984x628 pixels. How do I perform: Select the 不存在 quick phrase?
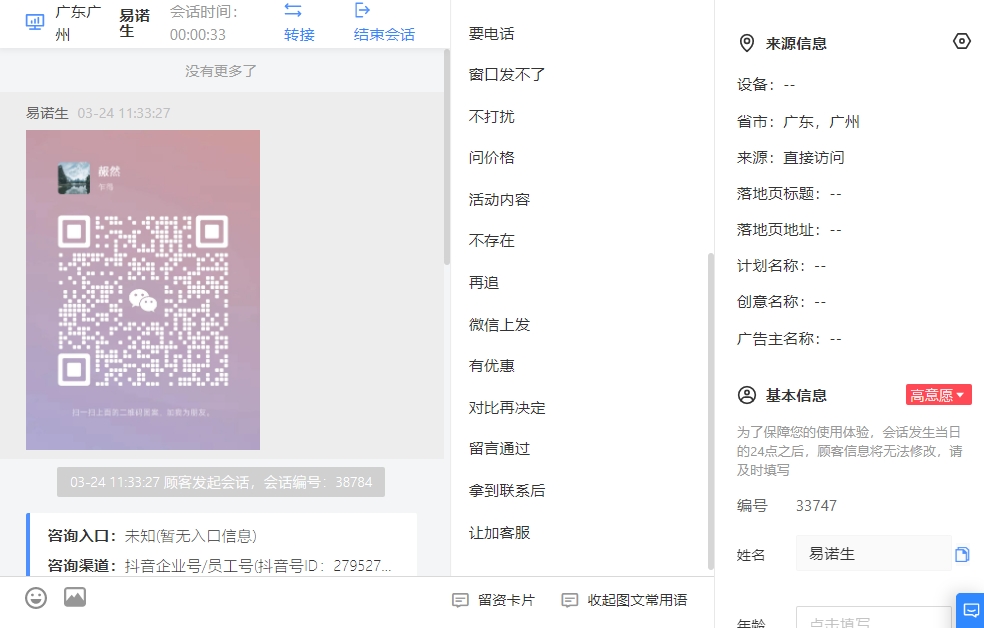[x=491, y=240]
